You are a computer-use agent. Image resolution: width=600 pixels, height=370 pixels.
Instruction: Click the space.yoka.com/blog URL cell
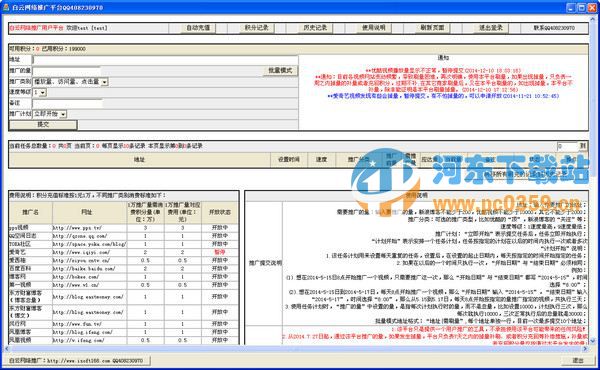tap(90, 244)
